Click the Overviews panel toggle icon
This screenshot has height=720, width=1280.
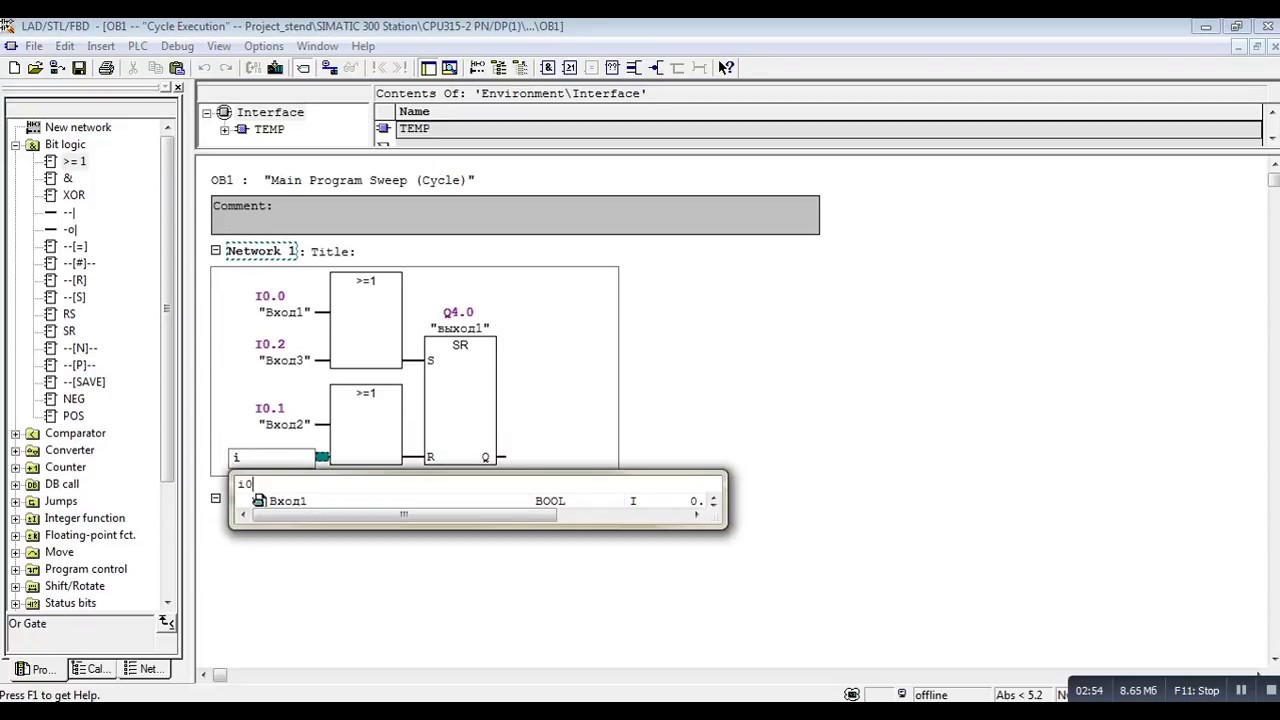coord(428,68)
